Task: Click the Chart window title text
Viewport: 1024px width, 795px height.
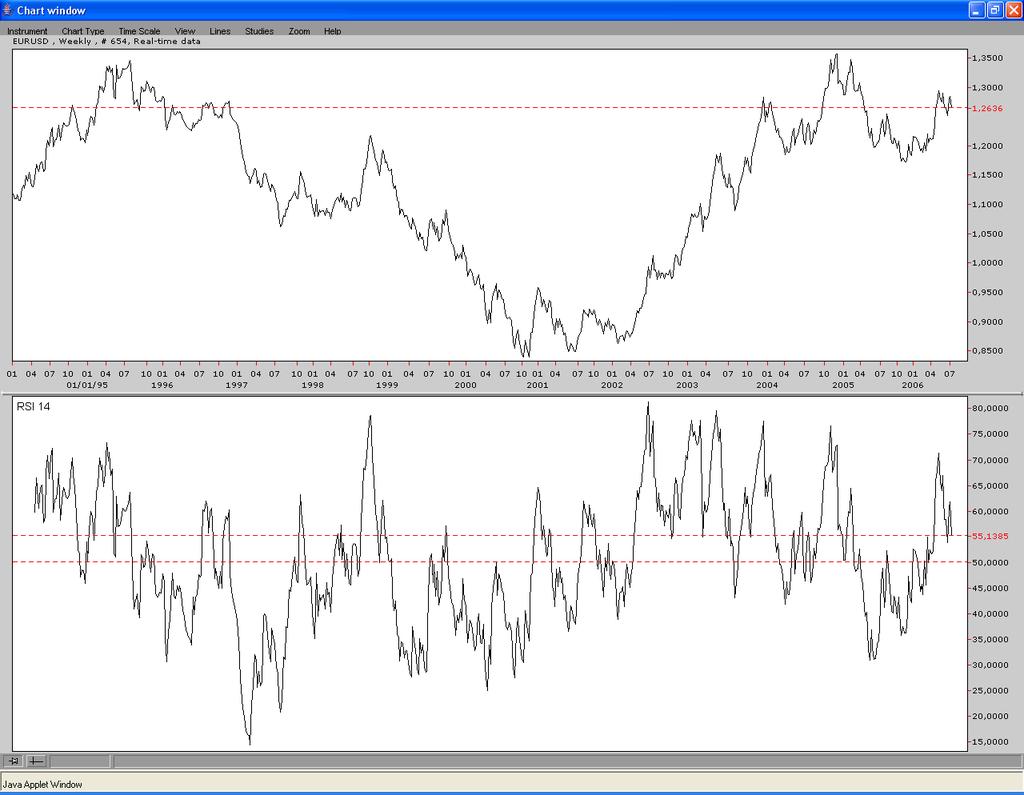Action: (52, 10)
